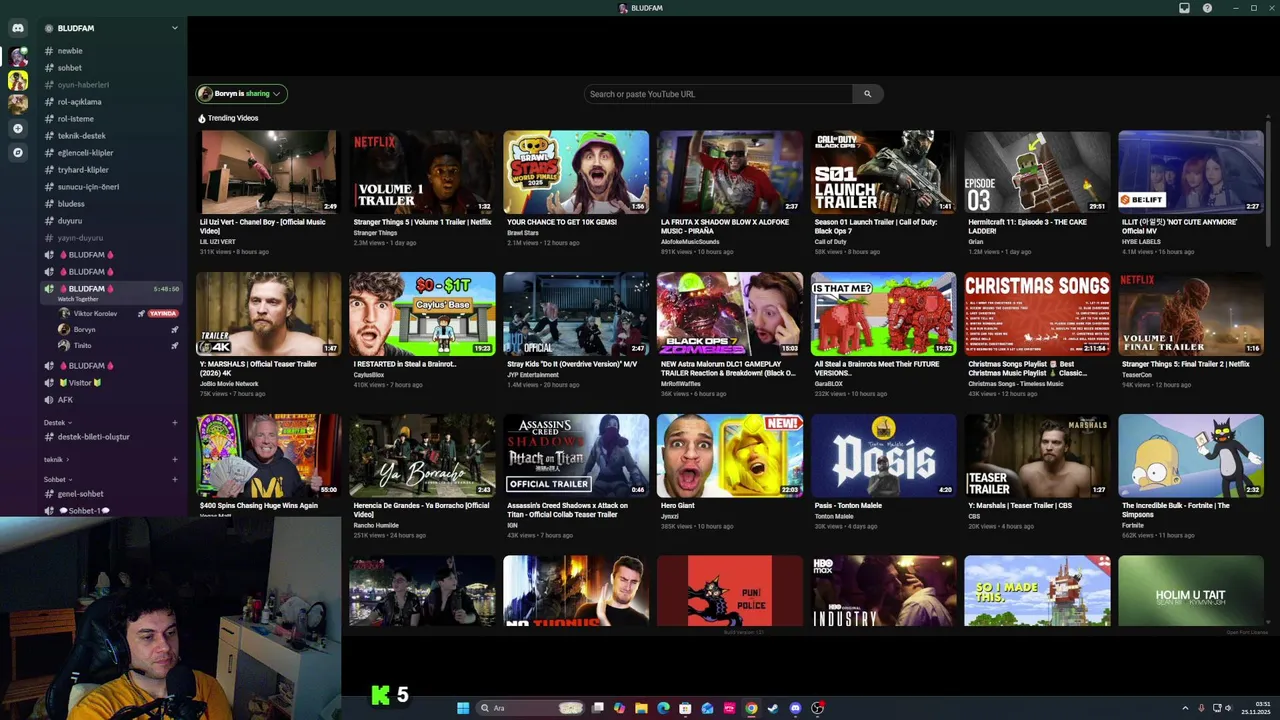
Task: Click rocket icon next to Borvyn
Action: [174, 329]
